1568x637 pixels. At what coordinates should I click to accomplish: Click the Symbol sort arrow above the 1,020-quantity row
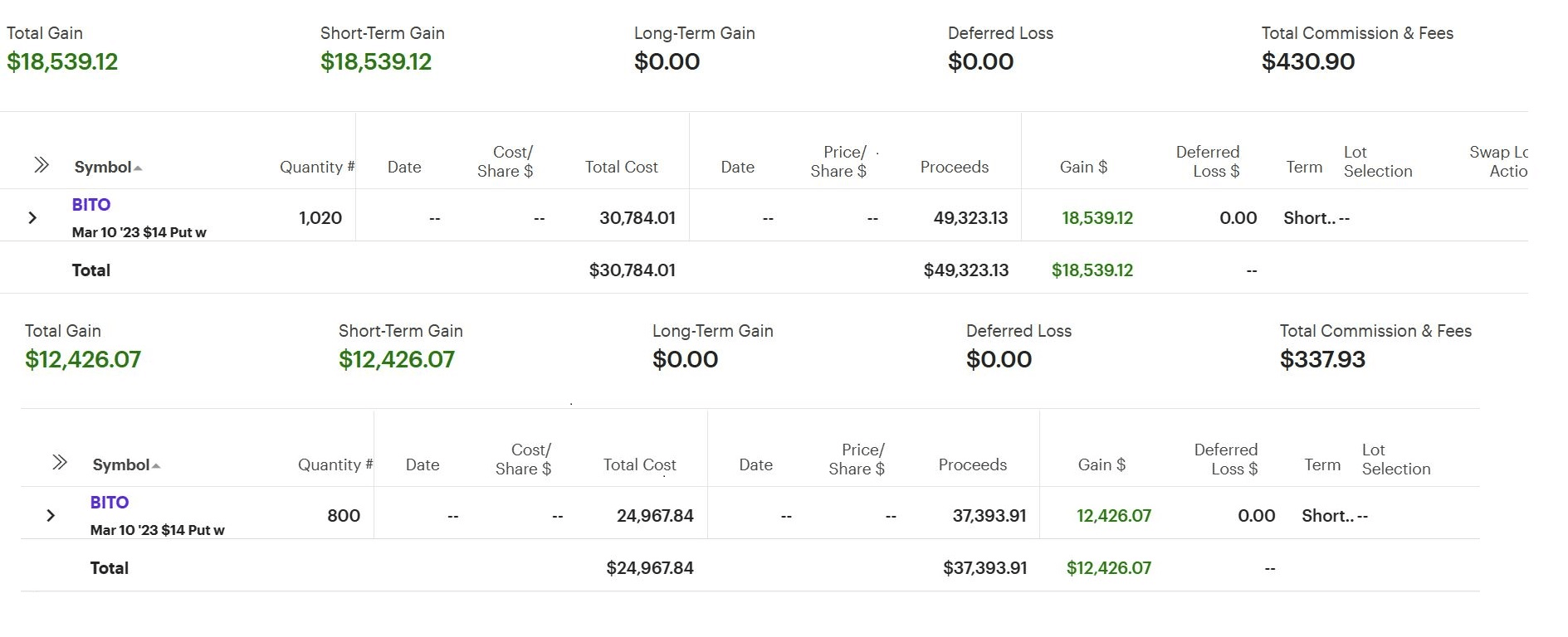coord(138,168)
